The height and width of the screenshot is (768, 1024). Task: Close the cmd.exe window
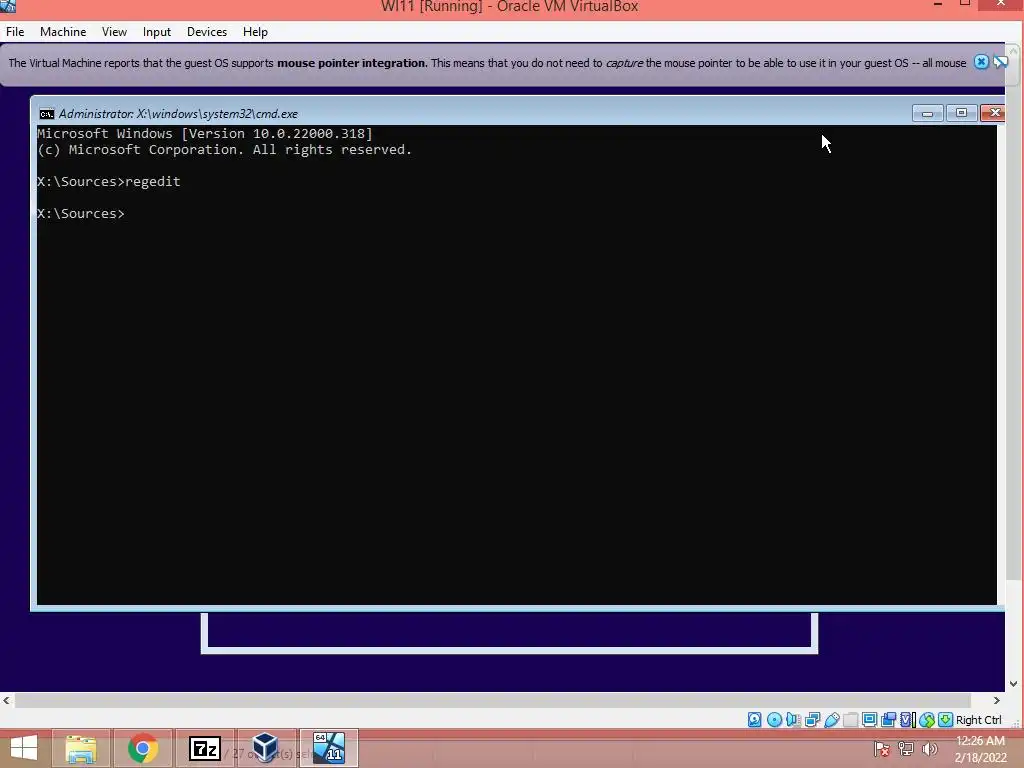point(993,114)
